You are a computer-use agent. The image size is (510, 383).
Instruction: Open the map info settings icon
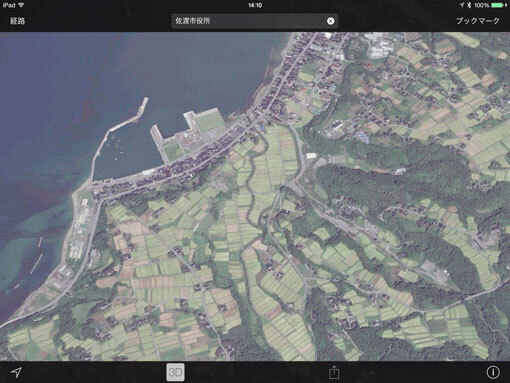tap(493, 372)
